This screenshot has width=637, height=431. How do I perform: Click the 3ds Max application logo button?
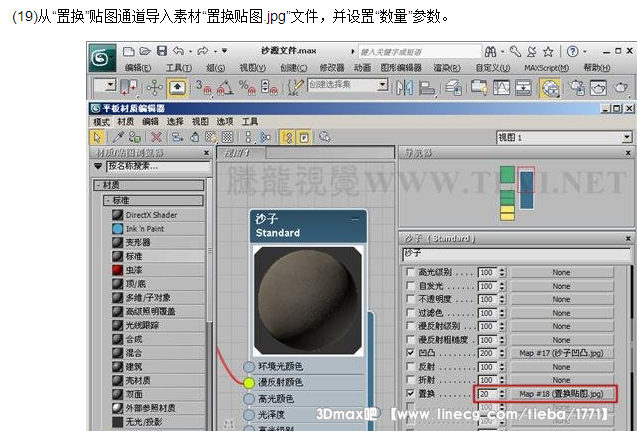102,58
